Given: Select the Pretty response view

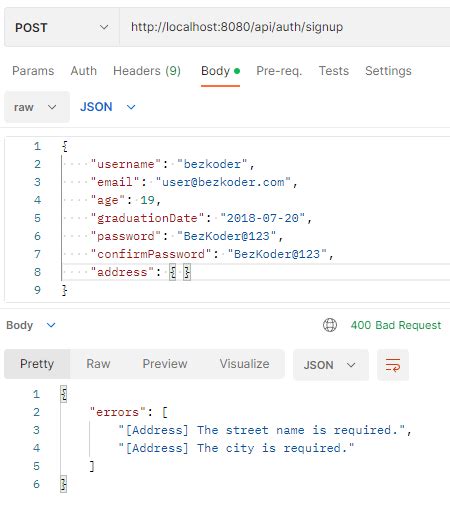Looking at the screenshot, I should tap(37, 364).
